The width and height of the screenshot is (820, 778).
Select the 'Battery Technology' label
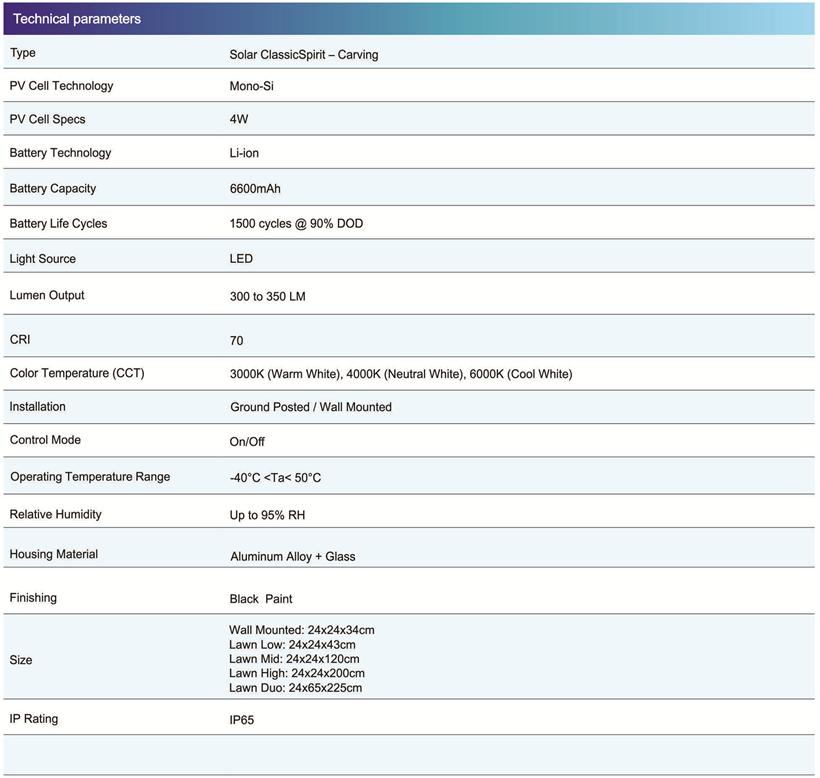click(61, 153)
